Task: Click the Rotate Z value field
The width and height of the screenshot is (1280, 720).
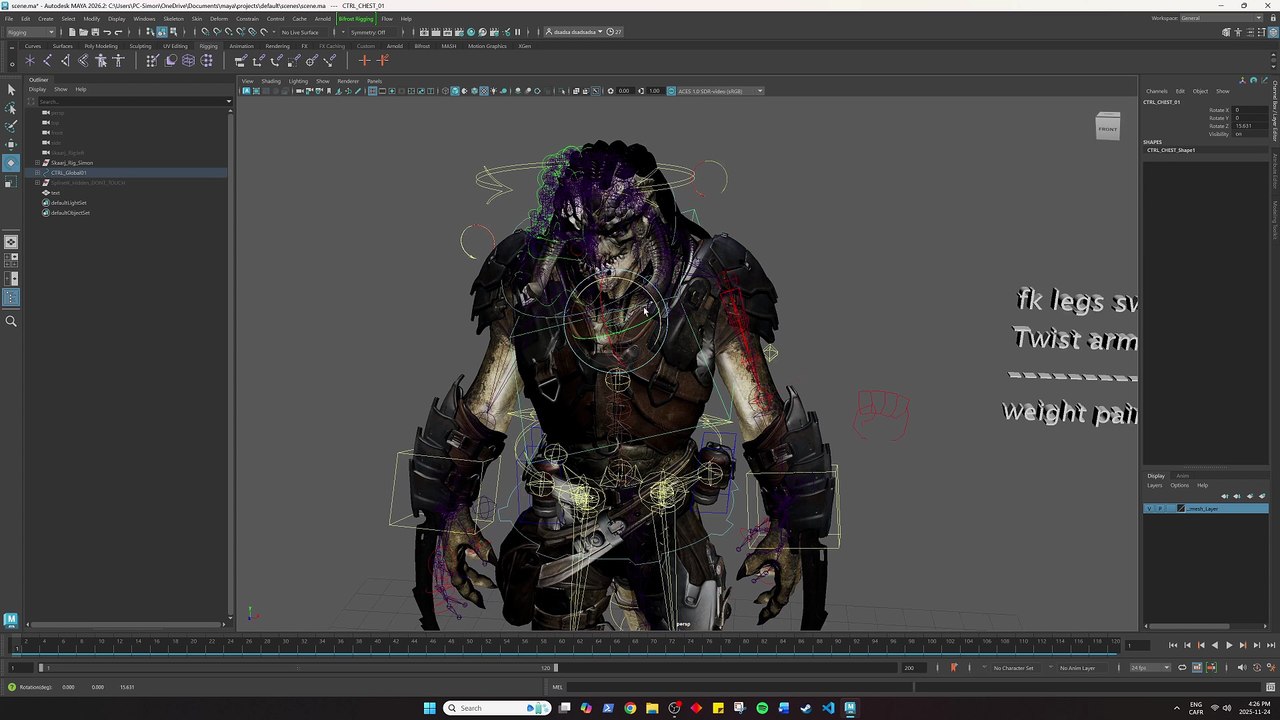Action: (x=1250, y=126)
